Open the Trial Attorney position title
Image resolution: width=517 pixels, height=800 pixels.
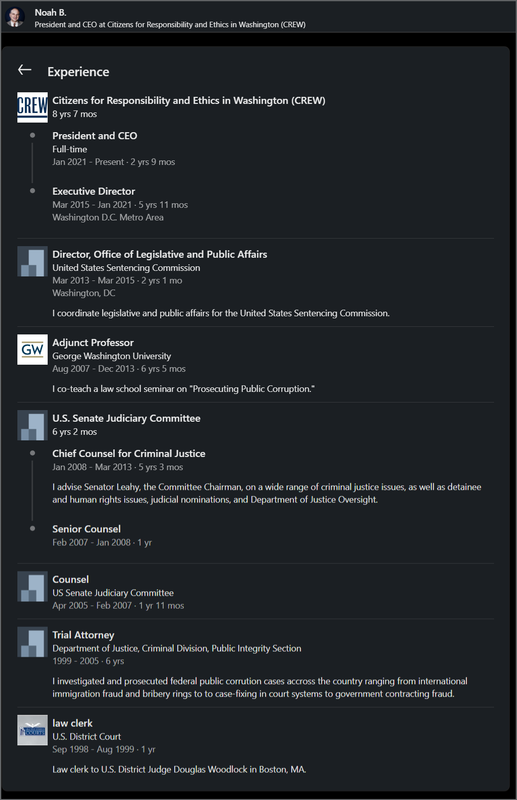(x=83, y=635)
